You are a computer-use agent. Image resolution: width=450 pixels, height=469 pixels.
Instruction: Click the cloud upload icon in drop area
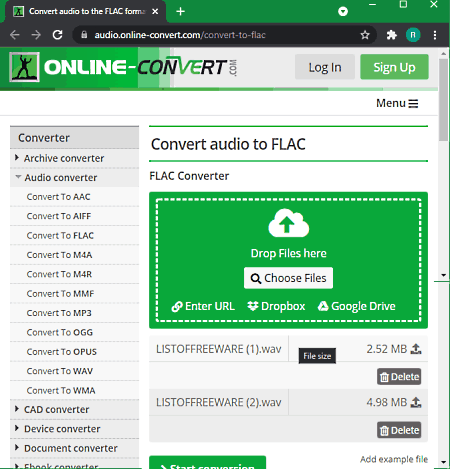click(x=289, y=223)
